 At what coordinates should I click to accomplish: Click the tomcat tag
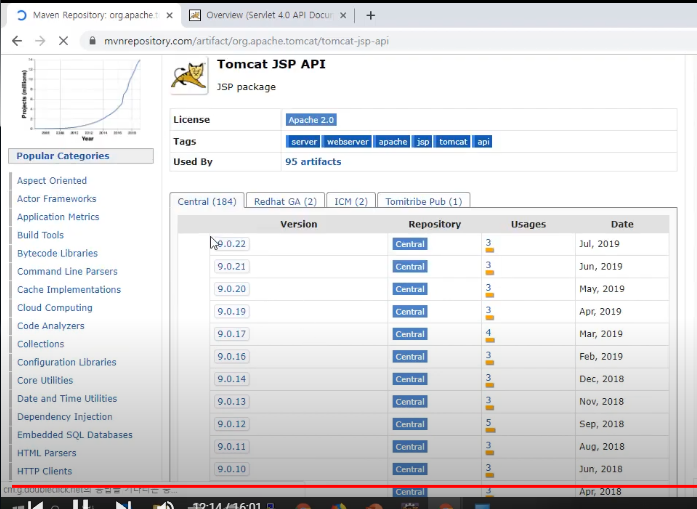(453, 142)
